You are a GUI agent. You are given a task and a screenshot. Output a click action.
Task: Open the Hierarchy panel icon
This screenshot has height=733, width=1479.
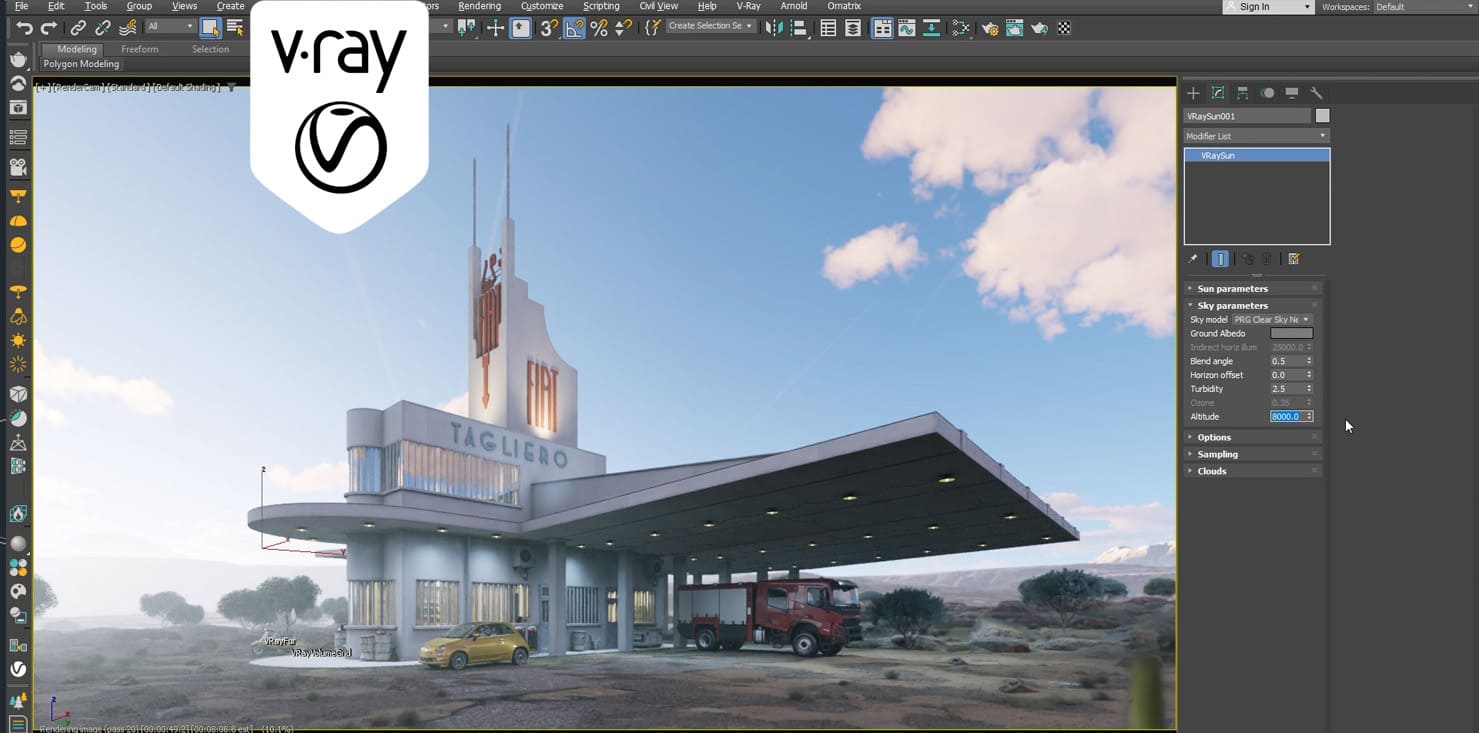tap(1242, 93)
